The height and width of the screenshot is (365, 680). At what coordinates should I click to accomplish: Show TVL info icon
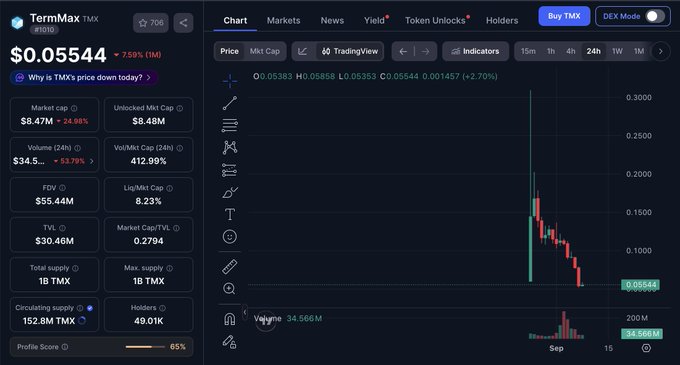coord(62,228)
